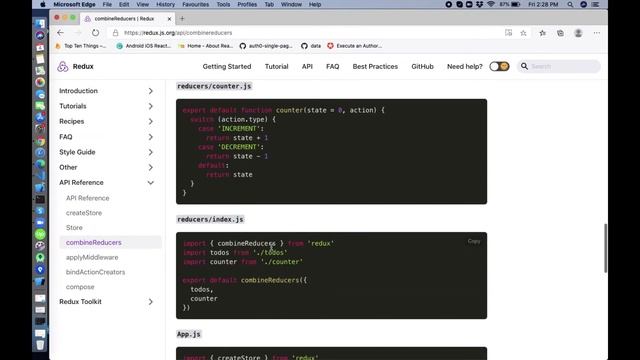Open the 'Execute an Author...' bookmark
Viewport: 640px width, 360px height.
click(x=354, y=46)
